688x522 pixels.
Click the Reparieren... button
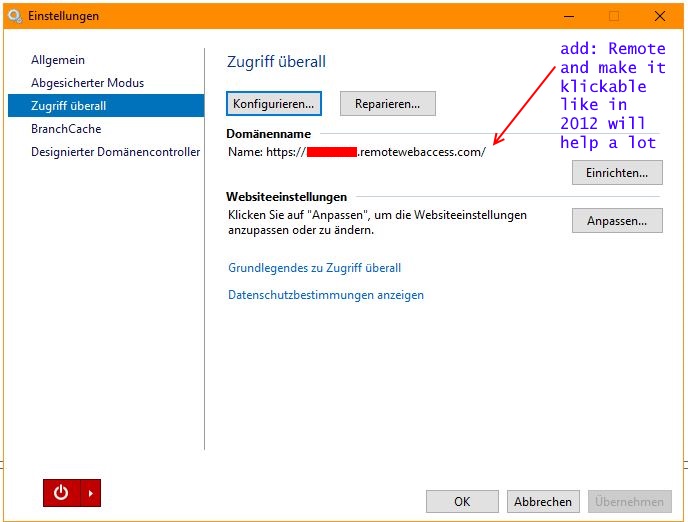387,103
